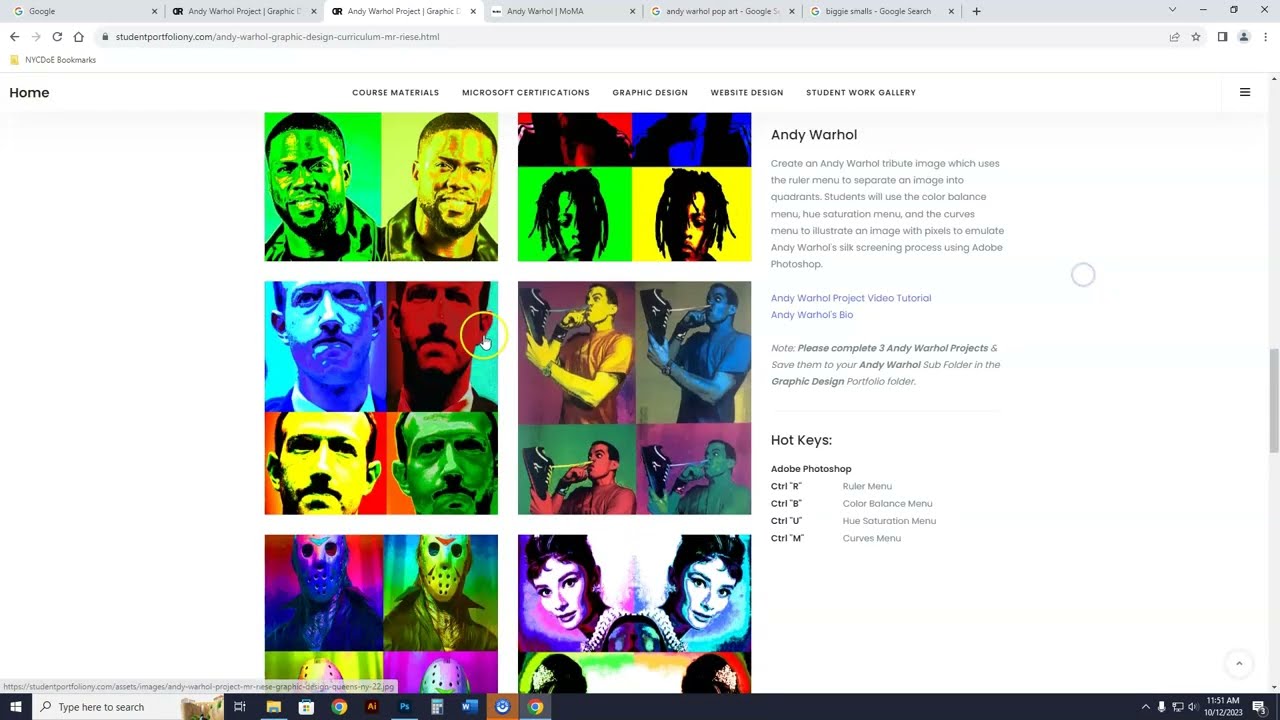Image resolution: width=1280 pixels, height=720 pixels.
Task: Open the taskbar clock and date
Action: [1223, 707]
